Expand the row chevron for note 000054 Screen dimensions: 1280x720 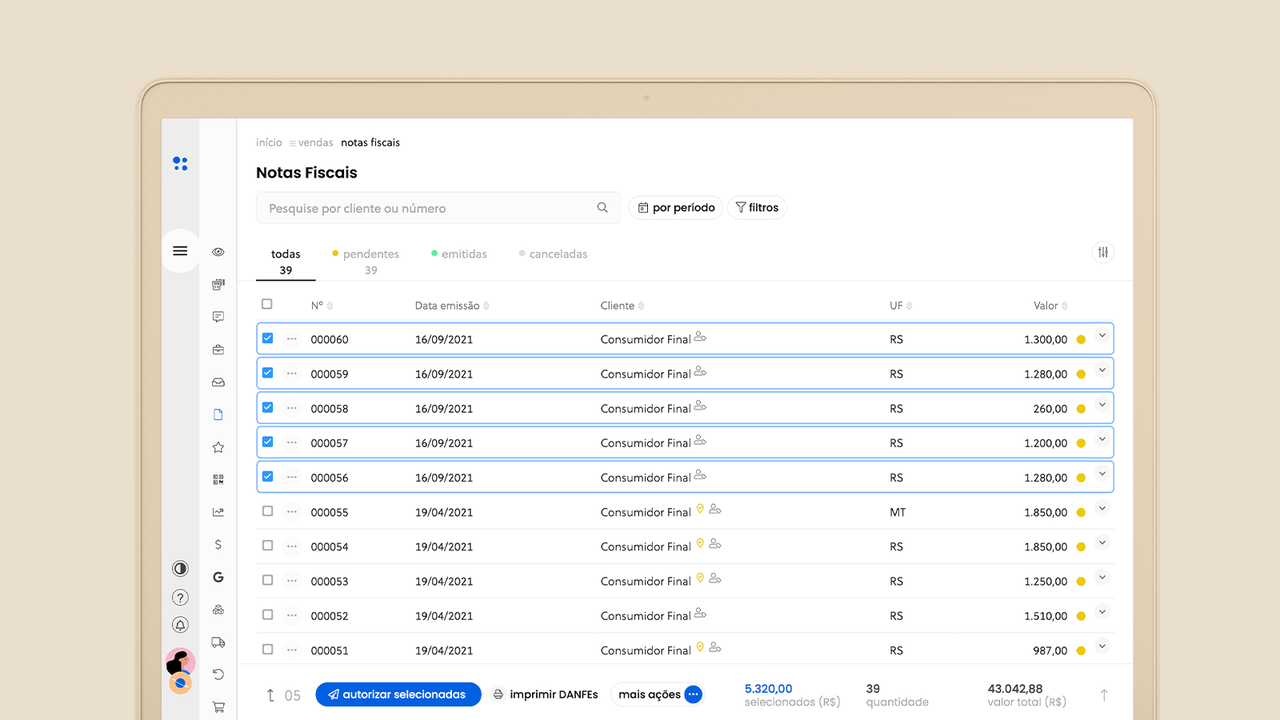click(x=1102, y=543)
